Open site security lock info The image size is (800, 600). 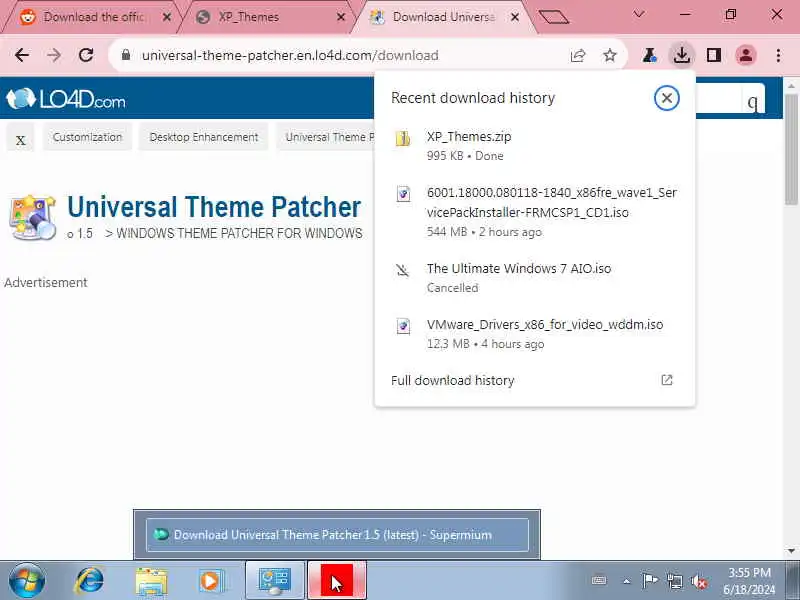126,55
